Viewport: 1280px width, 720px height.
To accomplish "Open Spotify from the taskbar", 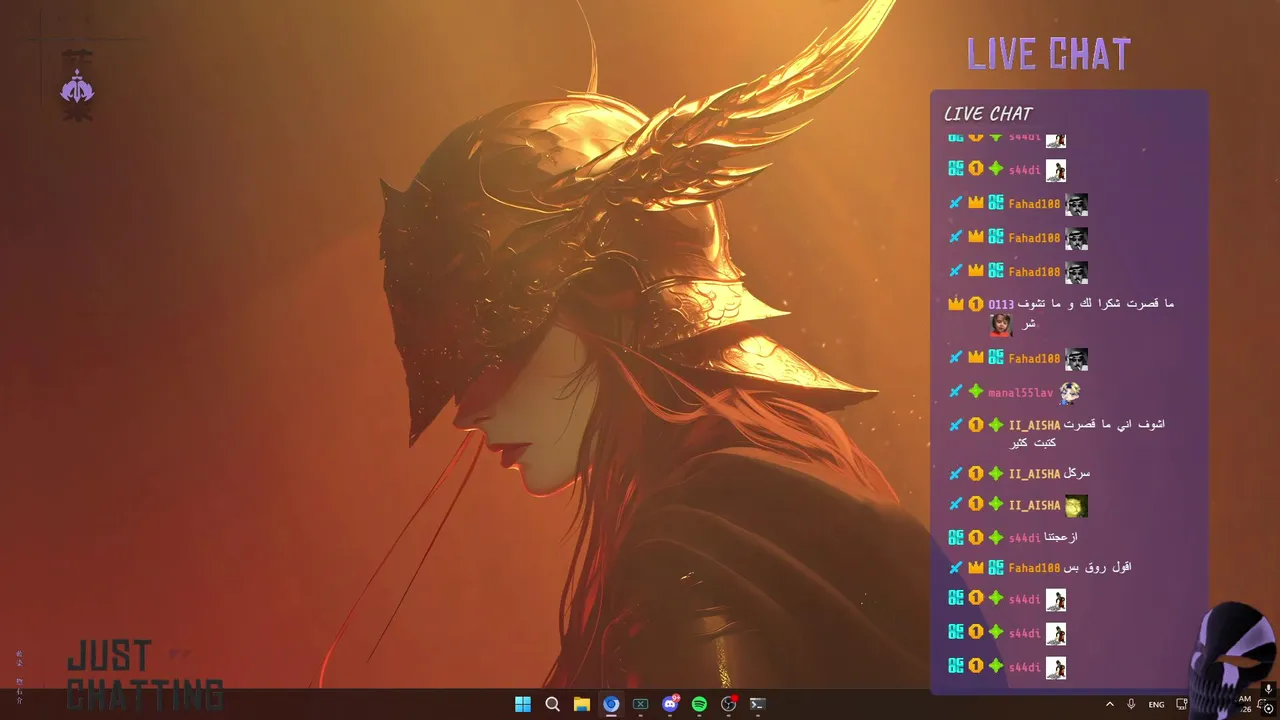I will [x=699, y=704].
